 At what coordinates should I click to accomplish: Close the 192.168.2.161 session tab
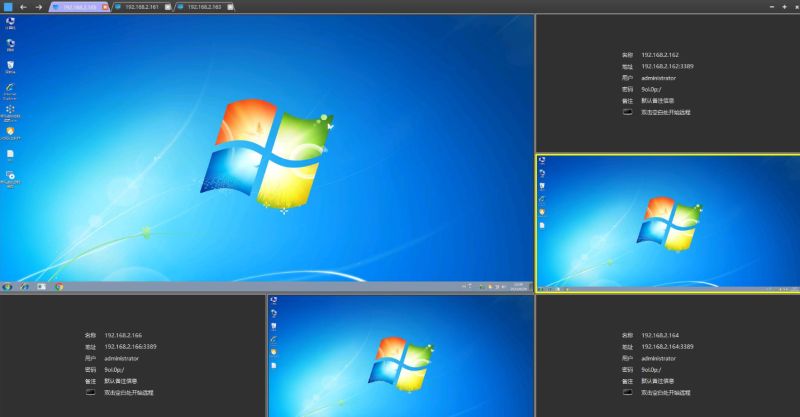pos(168,7)
